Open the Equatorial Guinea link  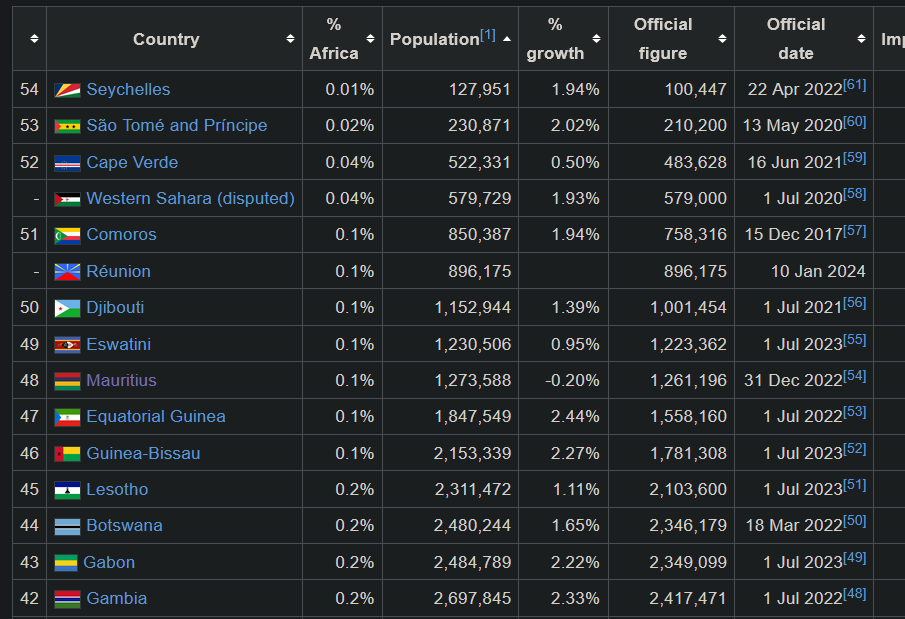coord(155,417)
